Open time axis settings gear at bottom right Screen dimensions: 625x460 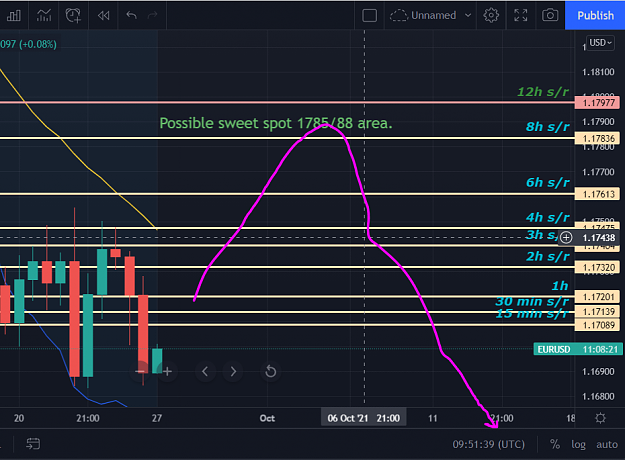coord(600,418)
